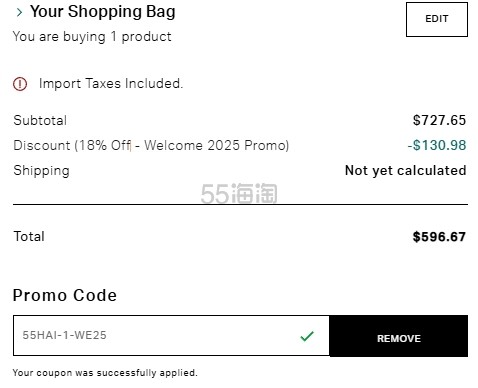This screenshot has width=478, height=388.
Task: Click the coupon successfully applied message
Action: 105,373
